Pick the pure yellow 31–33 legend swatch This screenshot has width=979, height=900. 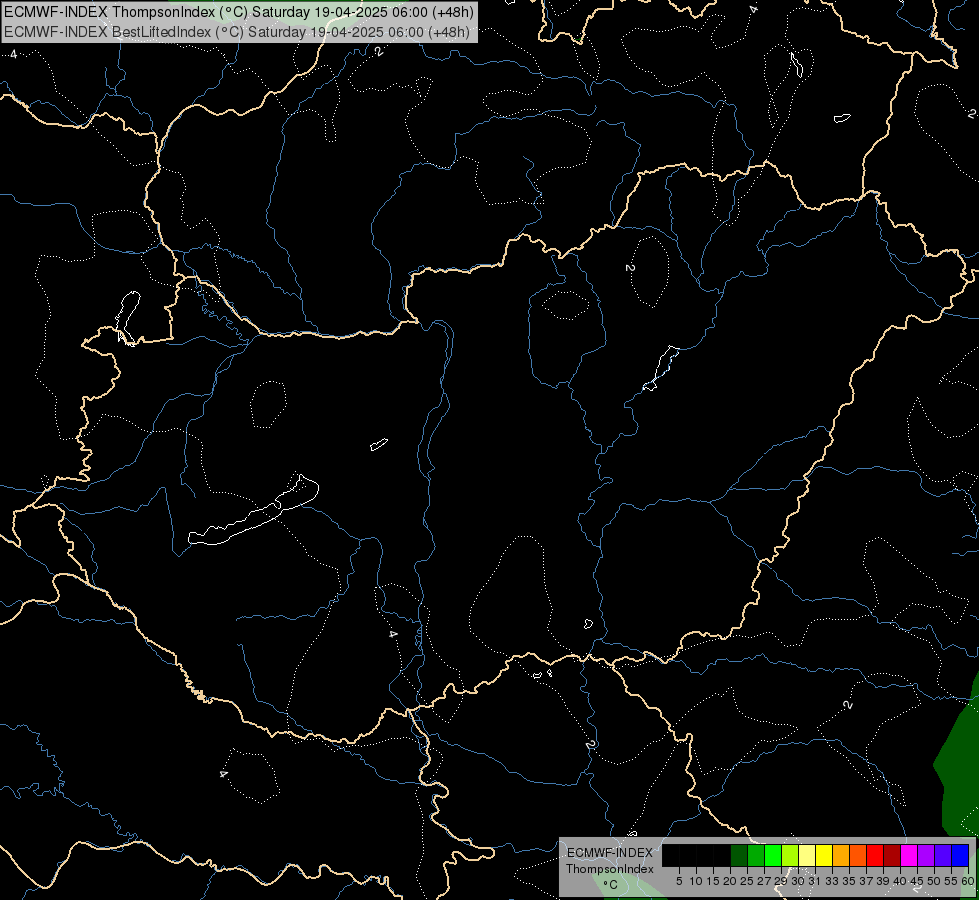point(824,855)
